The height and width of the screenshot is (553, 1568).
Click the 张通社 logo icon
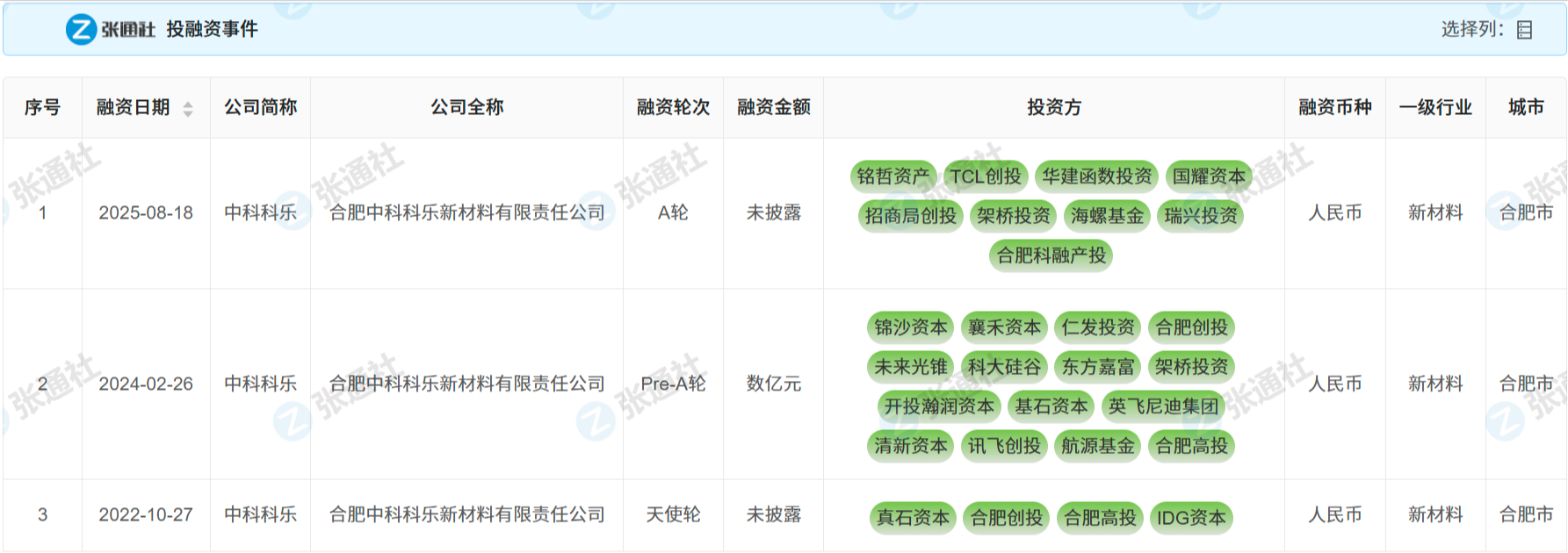pyautogui.click(x=81, y=29)
